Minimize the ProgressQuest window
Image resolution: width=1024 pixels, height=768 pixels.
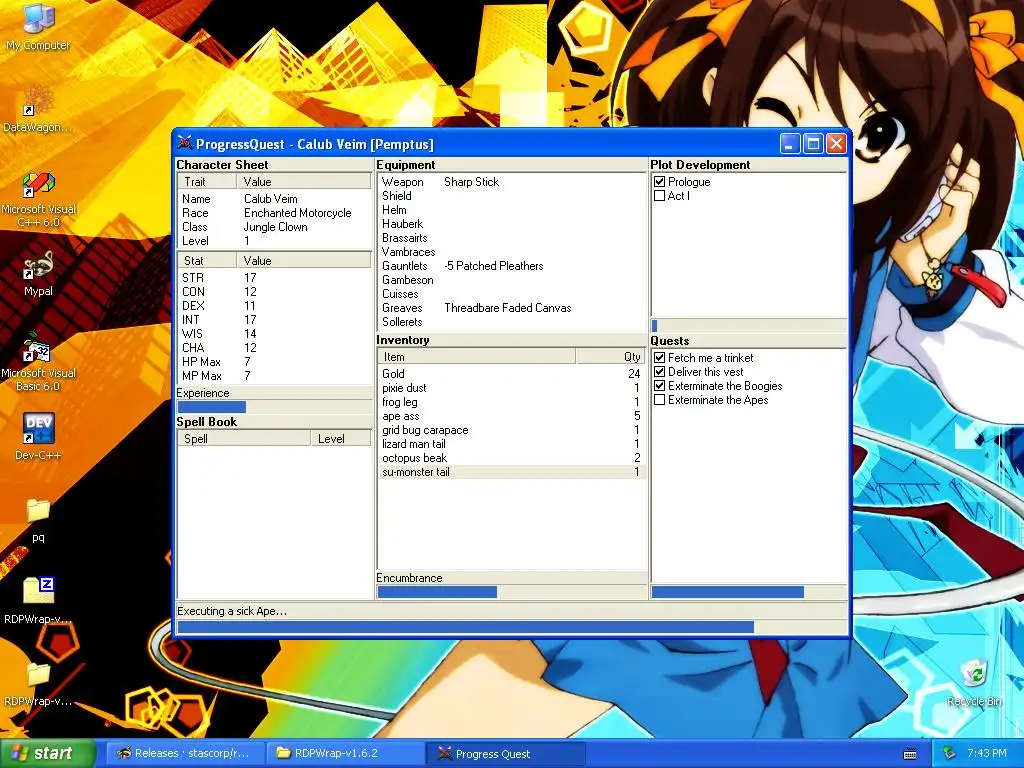pyautogui.click(x=790, y=144)
